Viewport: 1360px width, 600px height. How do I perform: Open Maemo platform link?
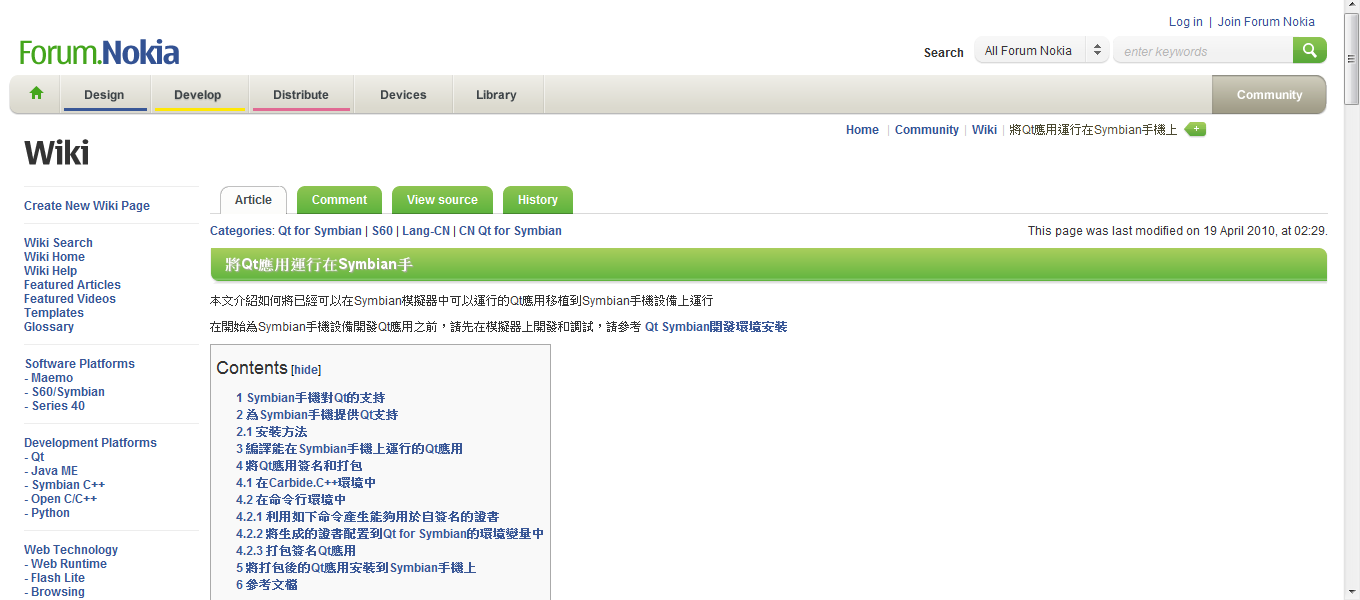click(52, 378)
